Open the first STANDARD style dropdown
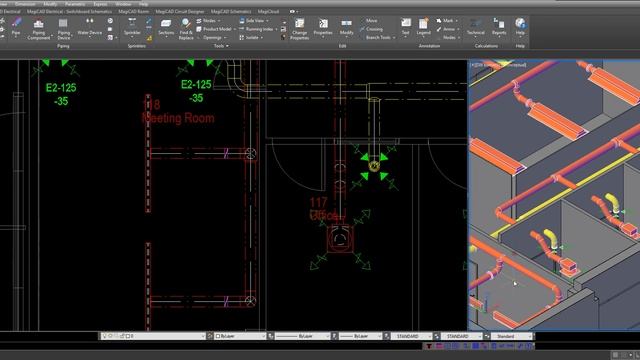The width and height of the screenshot is (640, 360). point(411,336)
